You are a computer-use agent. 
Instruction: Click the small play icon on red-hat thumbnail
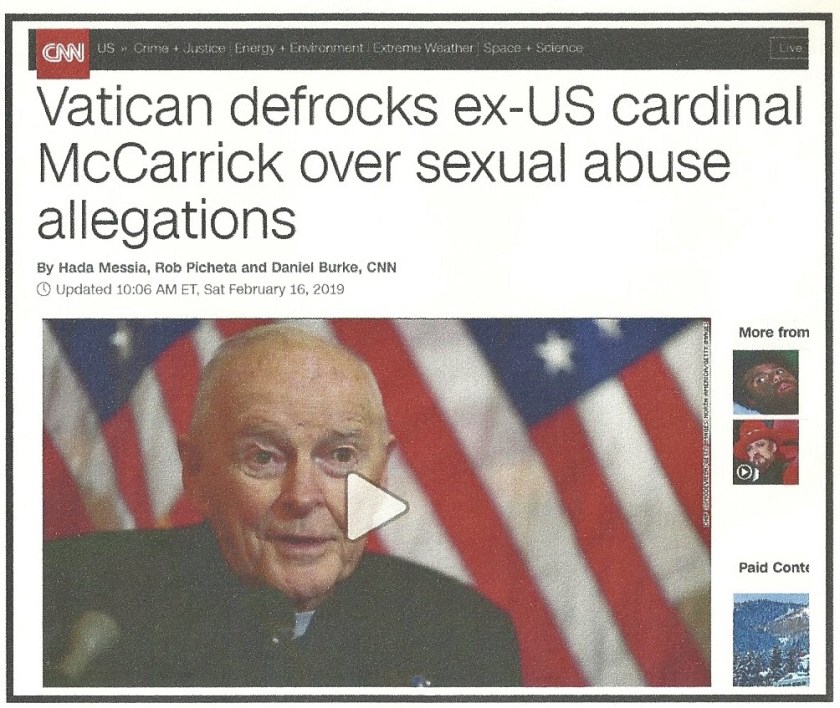tap(745, 472)
